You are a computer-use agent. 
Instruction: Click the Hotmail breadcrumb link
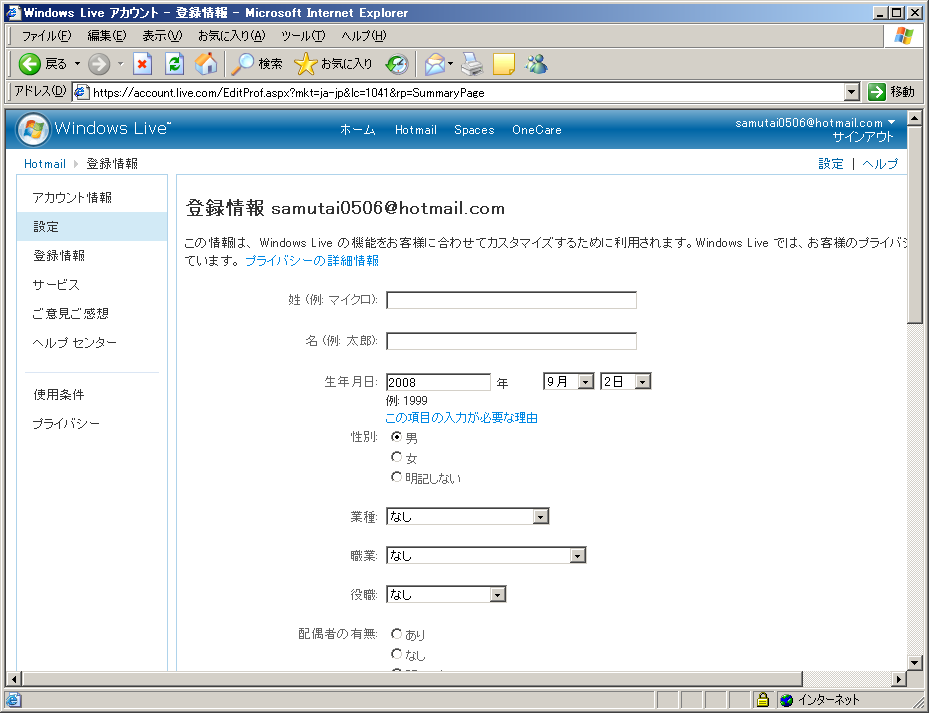45,164
